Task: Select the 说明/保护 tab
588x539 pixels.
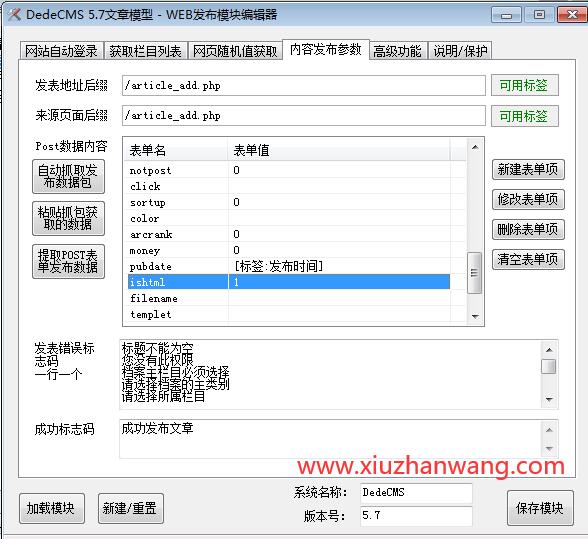Action: pyautogui.click(x=460, y=51)
